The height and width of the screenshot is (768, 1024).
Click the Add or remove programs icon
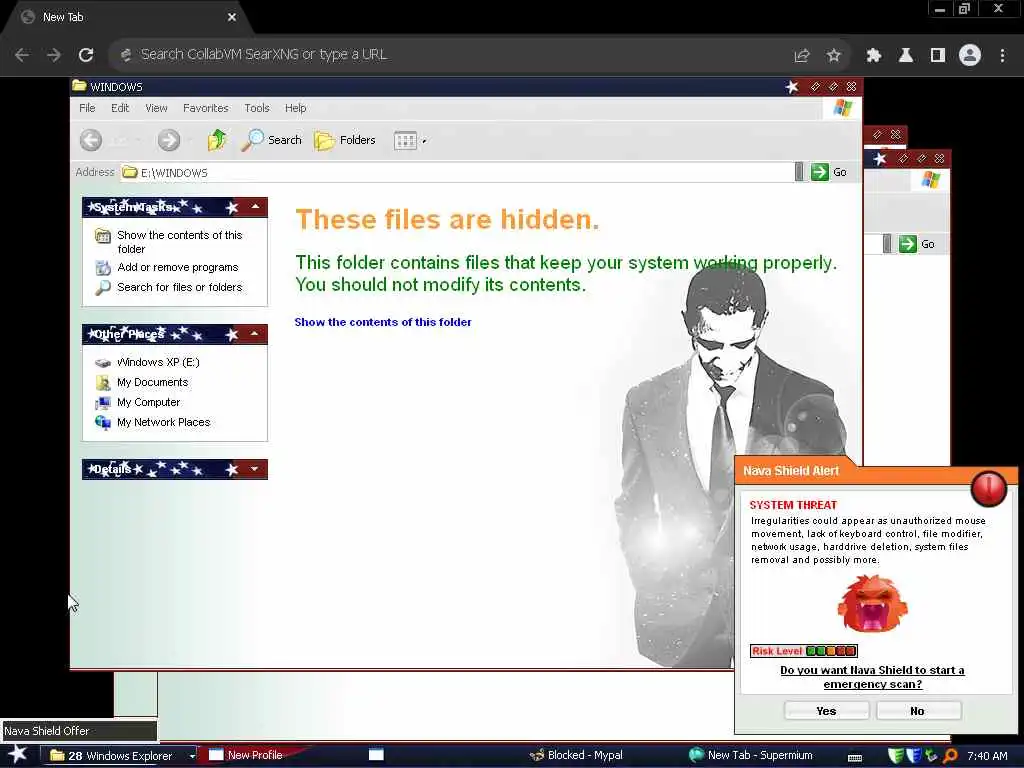[103, 268]
